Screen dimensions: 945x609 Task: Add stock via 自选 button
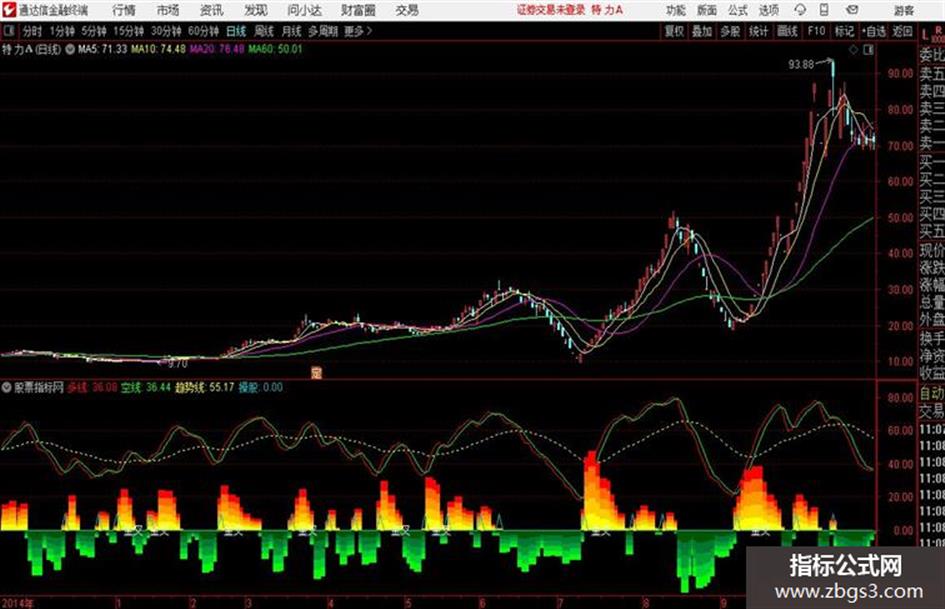[873, 31]
